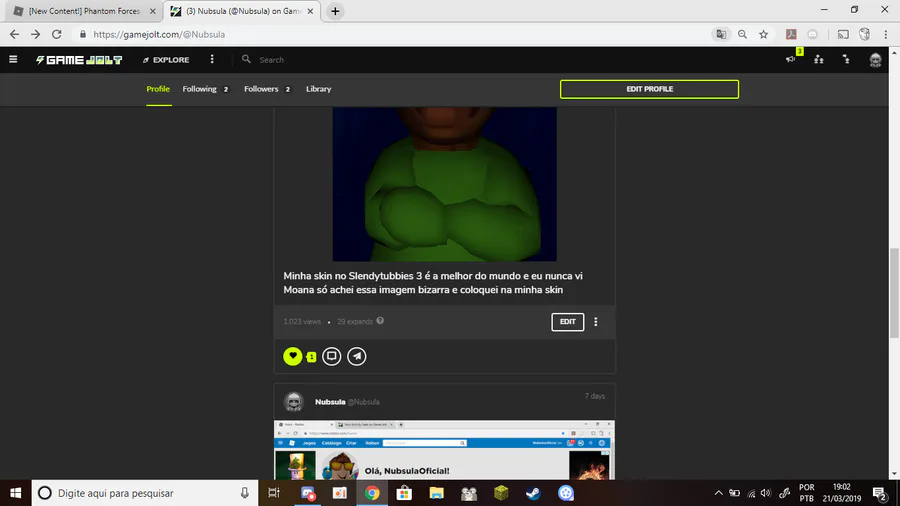The width and height of the screenshot is (900, 506).
Task: Bookmark this page with the star icon
Action: (x=763, y=34)
